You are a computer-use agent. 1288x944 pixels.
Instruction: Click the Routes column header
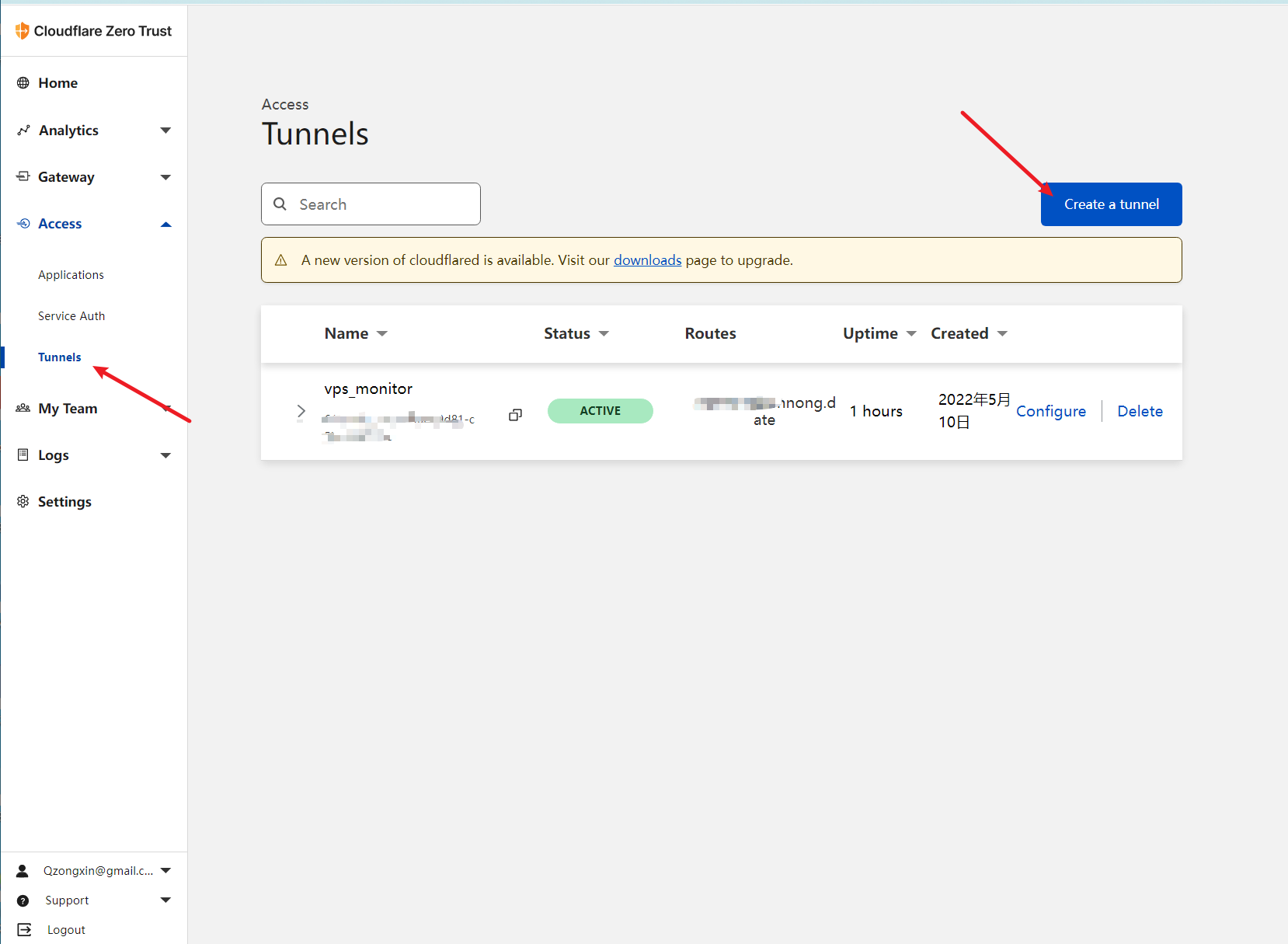[710, 333]
